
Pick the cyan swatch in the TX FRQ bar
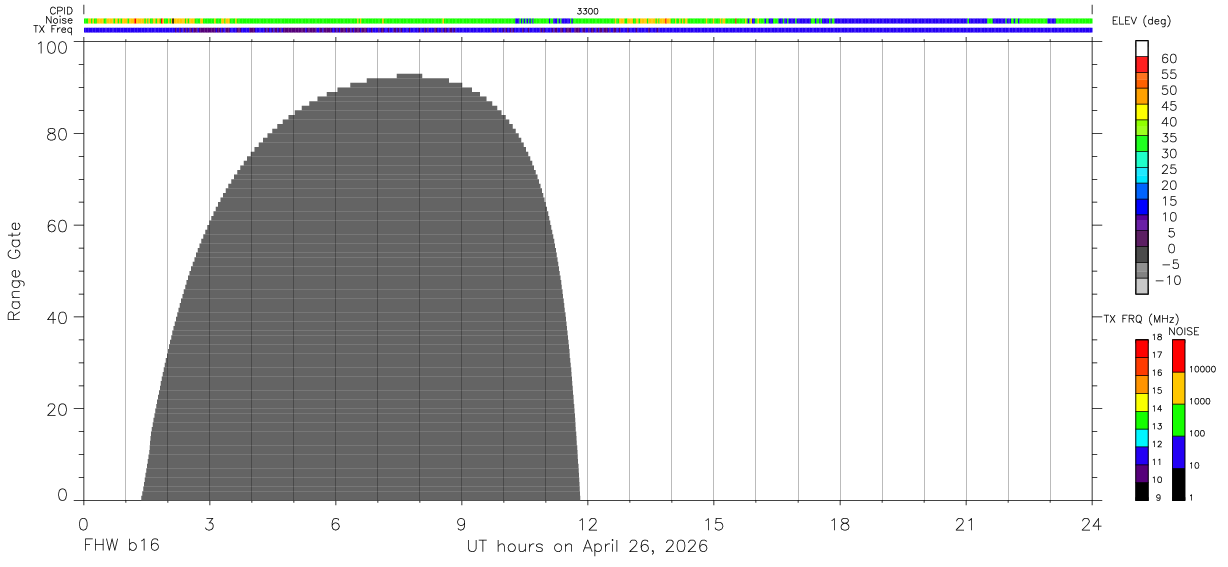pos(1142,438)
